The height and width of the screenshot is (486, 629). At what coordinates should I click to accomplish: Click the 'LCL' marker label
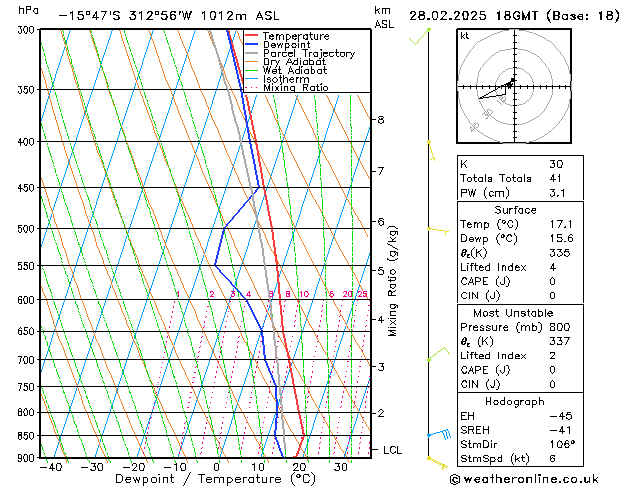tap(392, 450)
